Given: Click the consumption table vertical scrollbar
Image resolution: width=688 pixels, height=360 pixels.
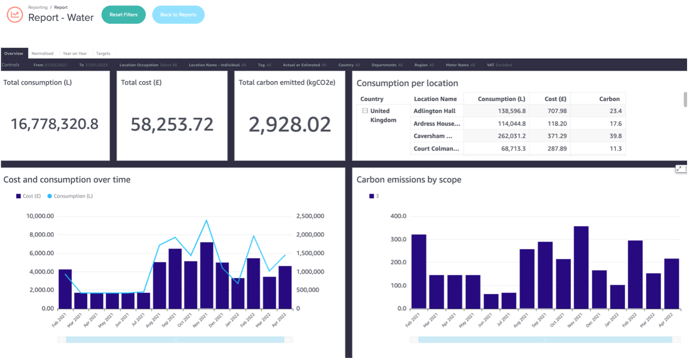Looking at the screenshot, I should [685, 100].
